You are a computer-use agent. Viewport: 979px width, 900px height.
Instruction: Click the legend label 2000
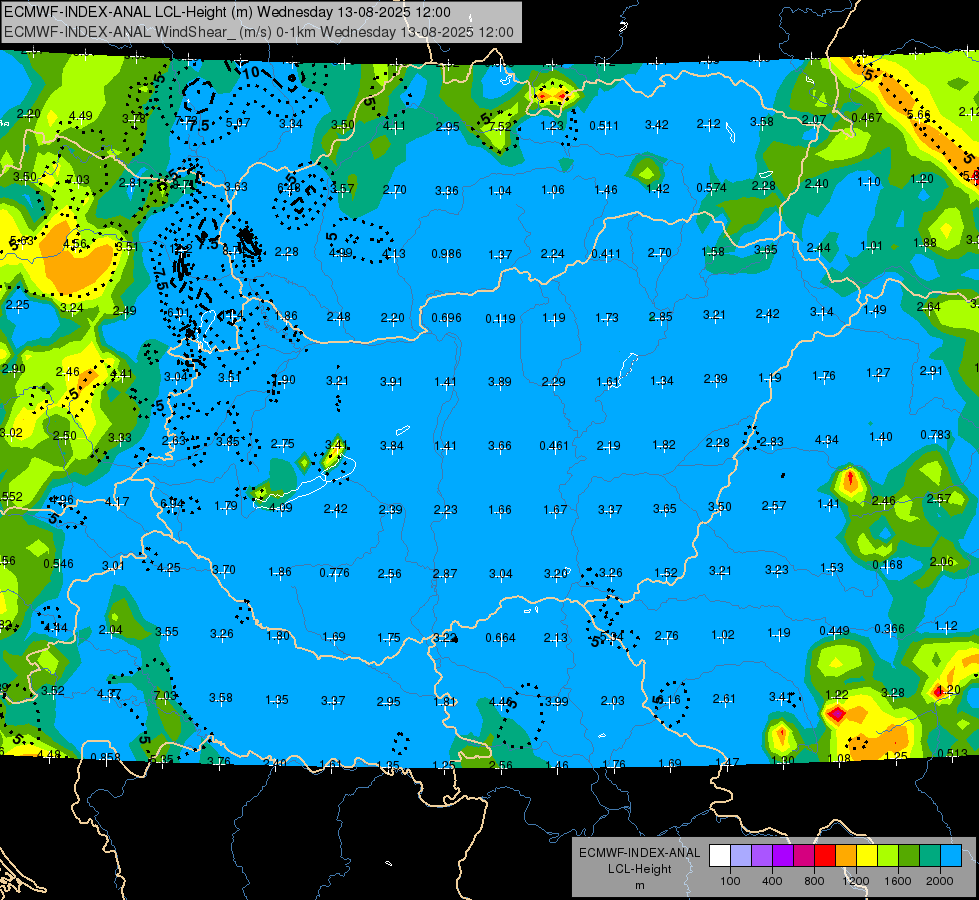940,881
